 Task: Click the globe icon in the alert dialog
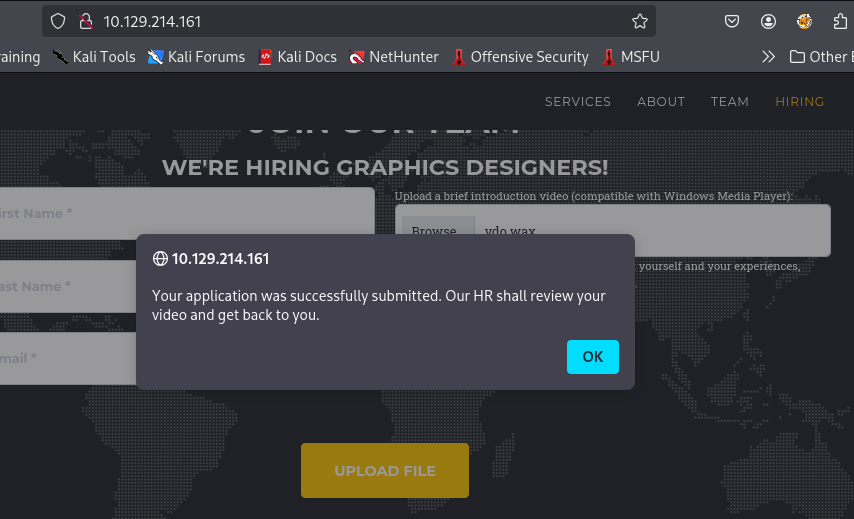(160, 259)
